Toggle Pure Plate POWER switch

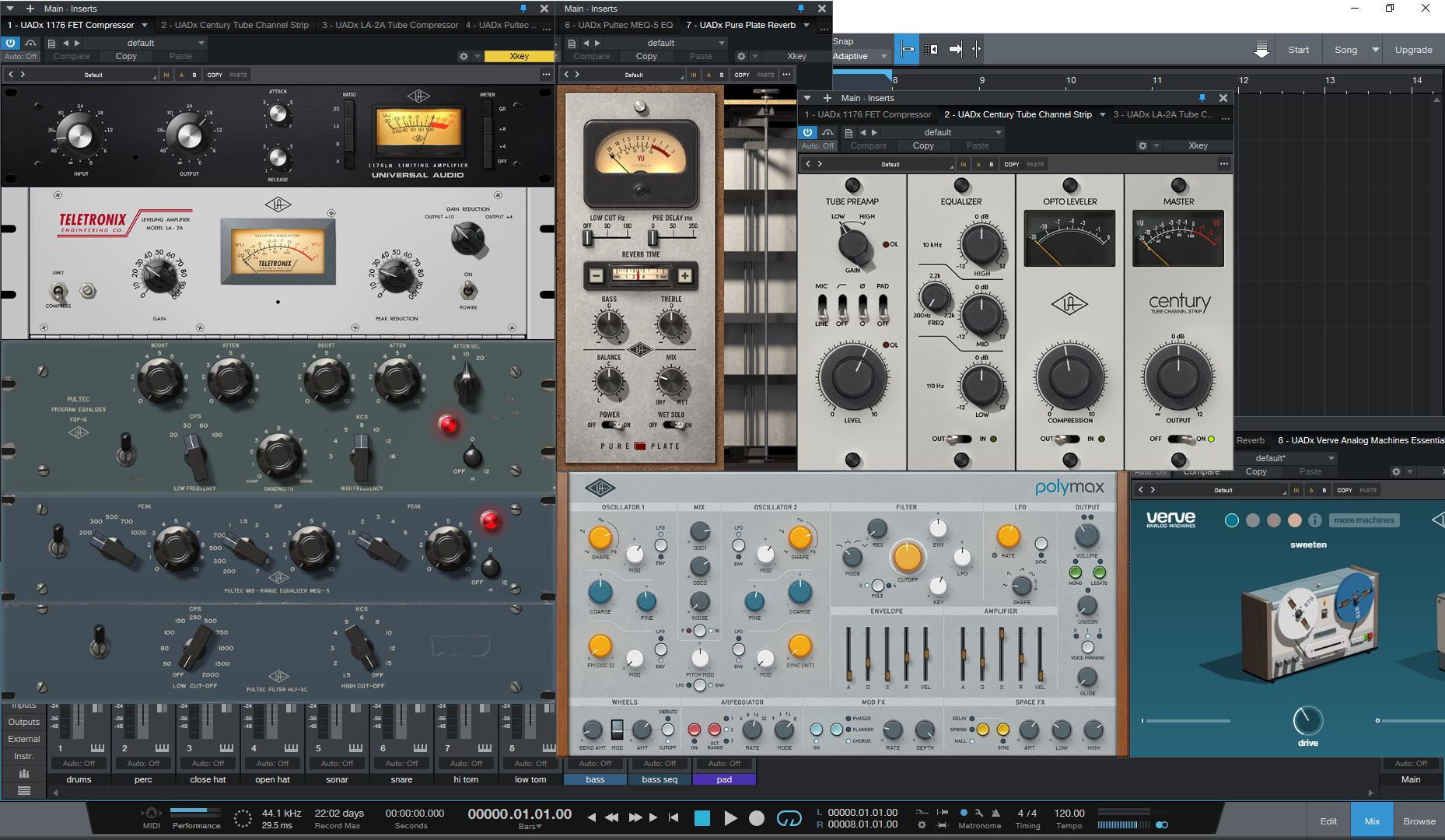[611, 425]
